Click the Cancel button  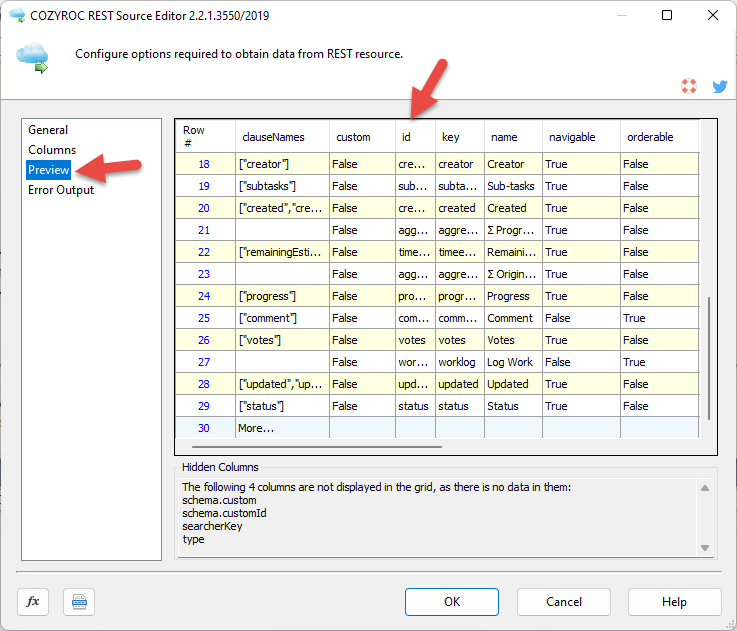pyautogui.click(x=564, y=601)
